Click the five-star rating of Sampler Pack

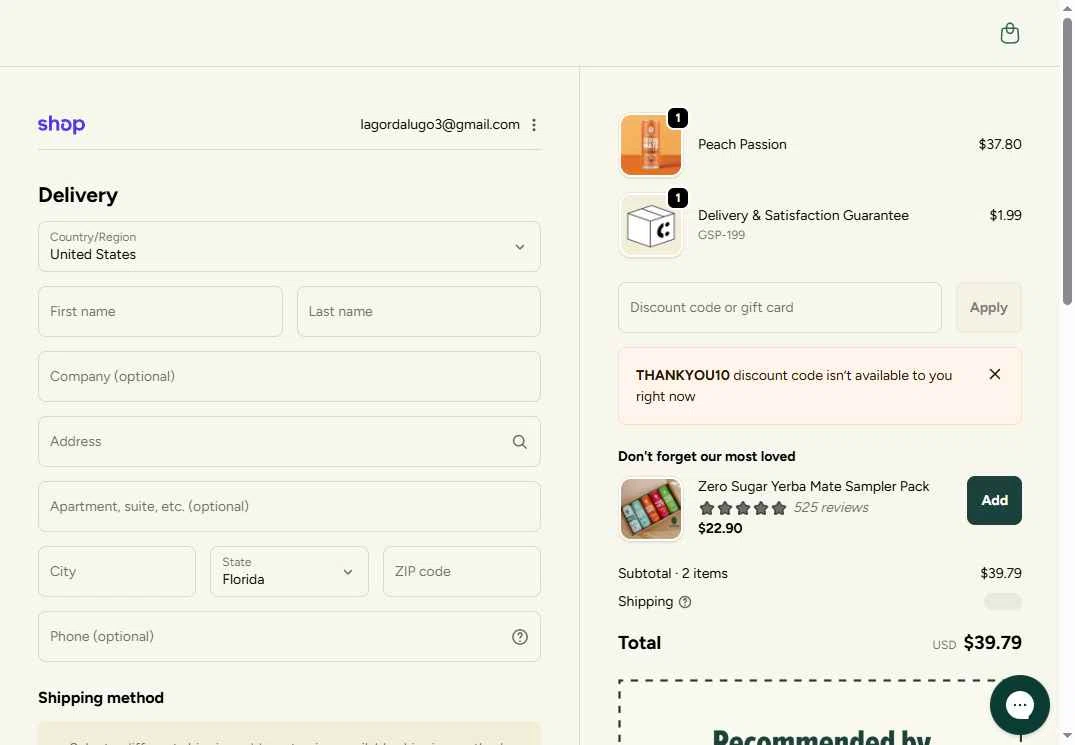[x=742, y=508]
